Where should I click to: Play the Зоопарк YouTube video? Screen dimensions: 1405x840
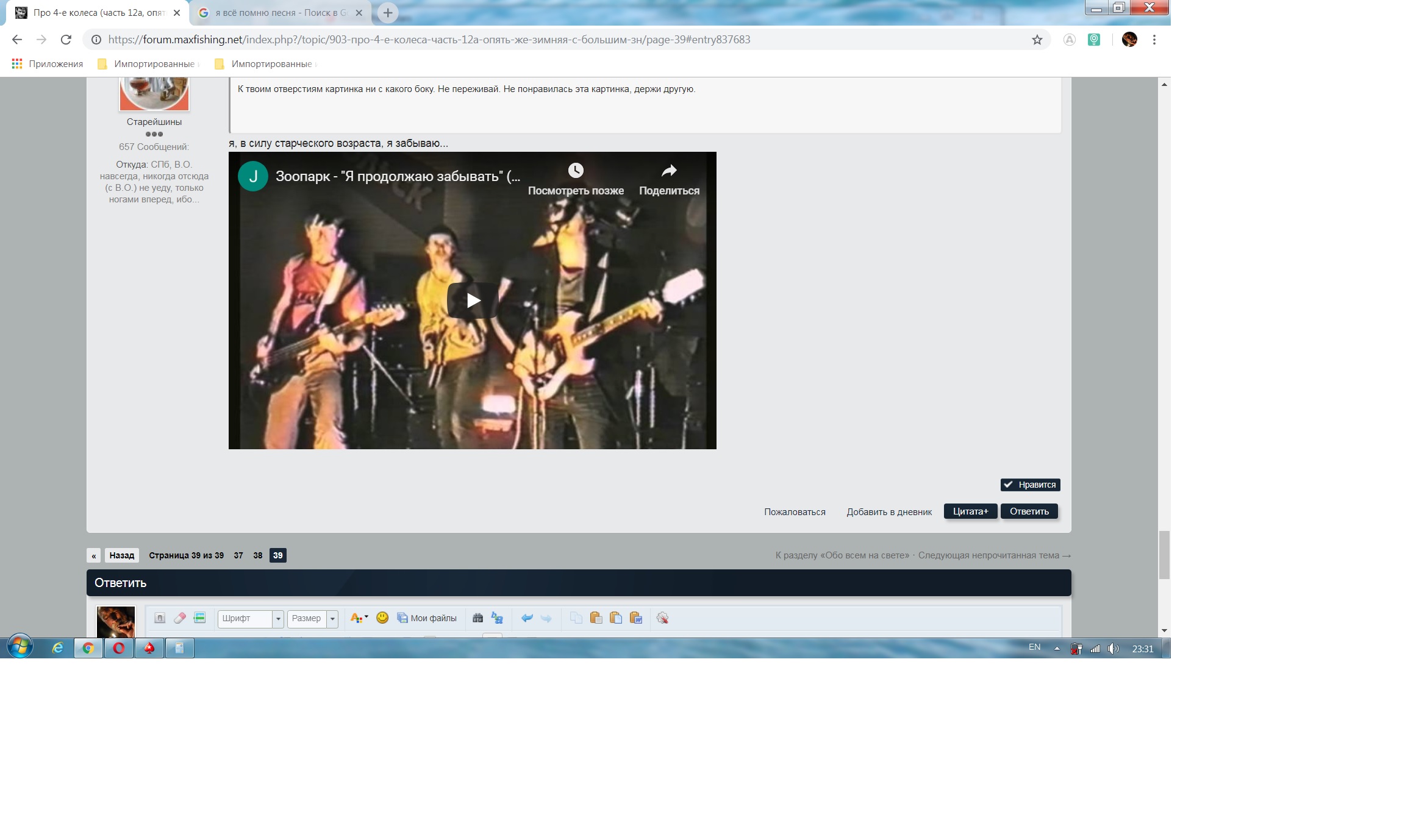pyautogui.click(x=473, y=300)
